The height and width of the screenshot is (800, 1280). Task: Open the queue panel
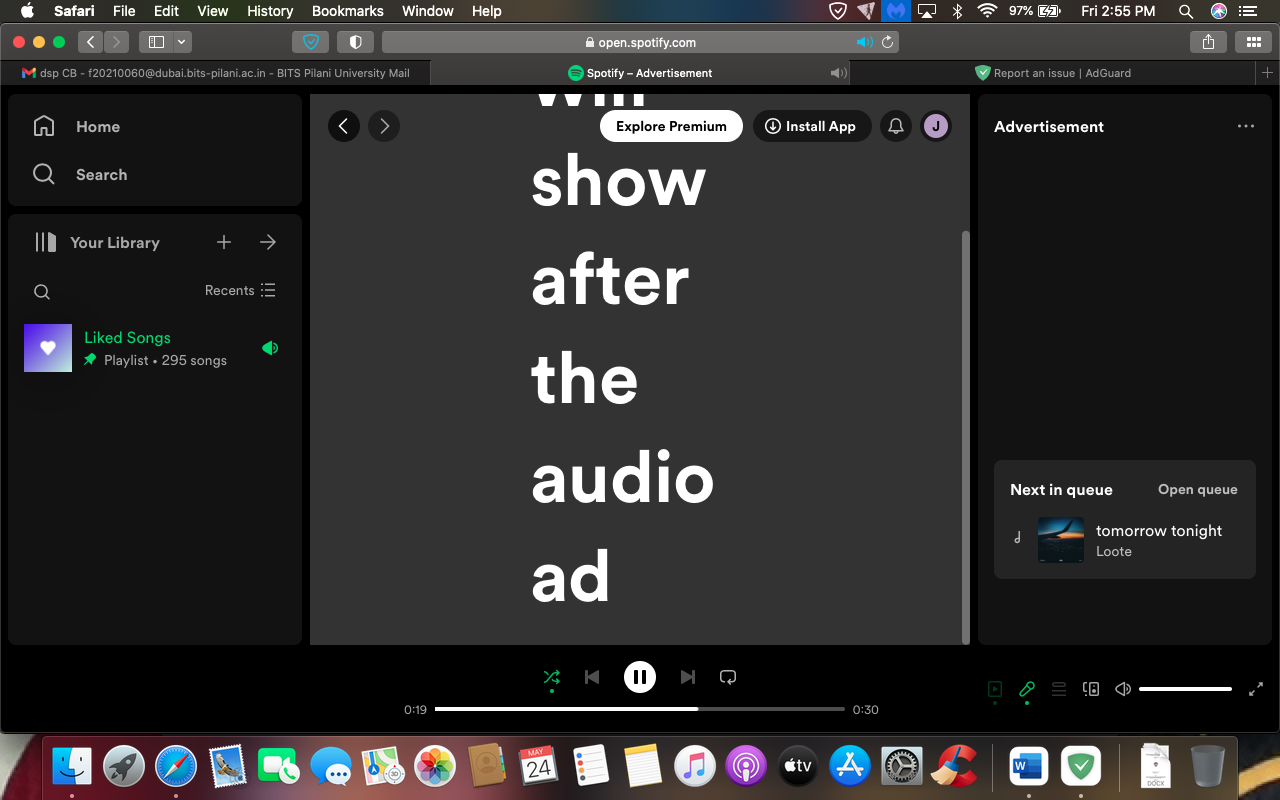click(x=1058, y=689)
